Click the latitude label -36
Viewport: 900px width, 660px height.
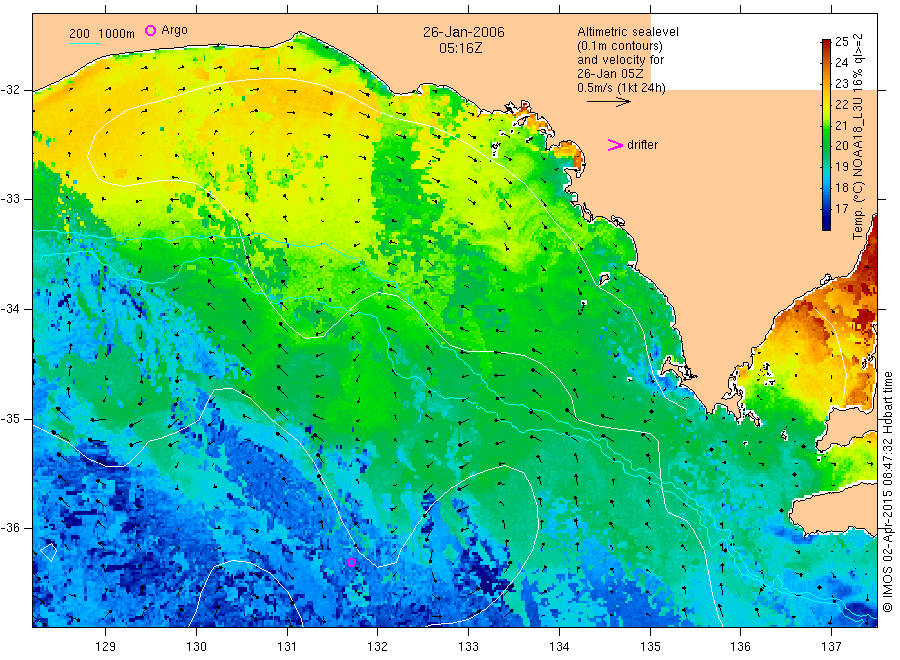pos(10,527)
